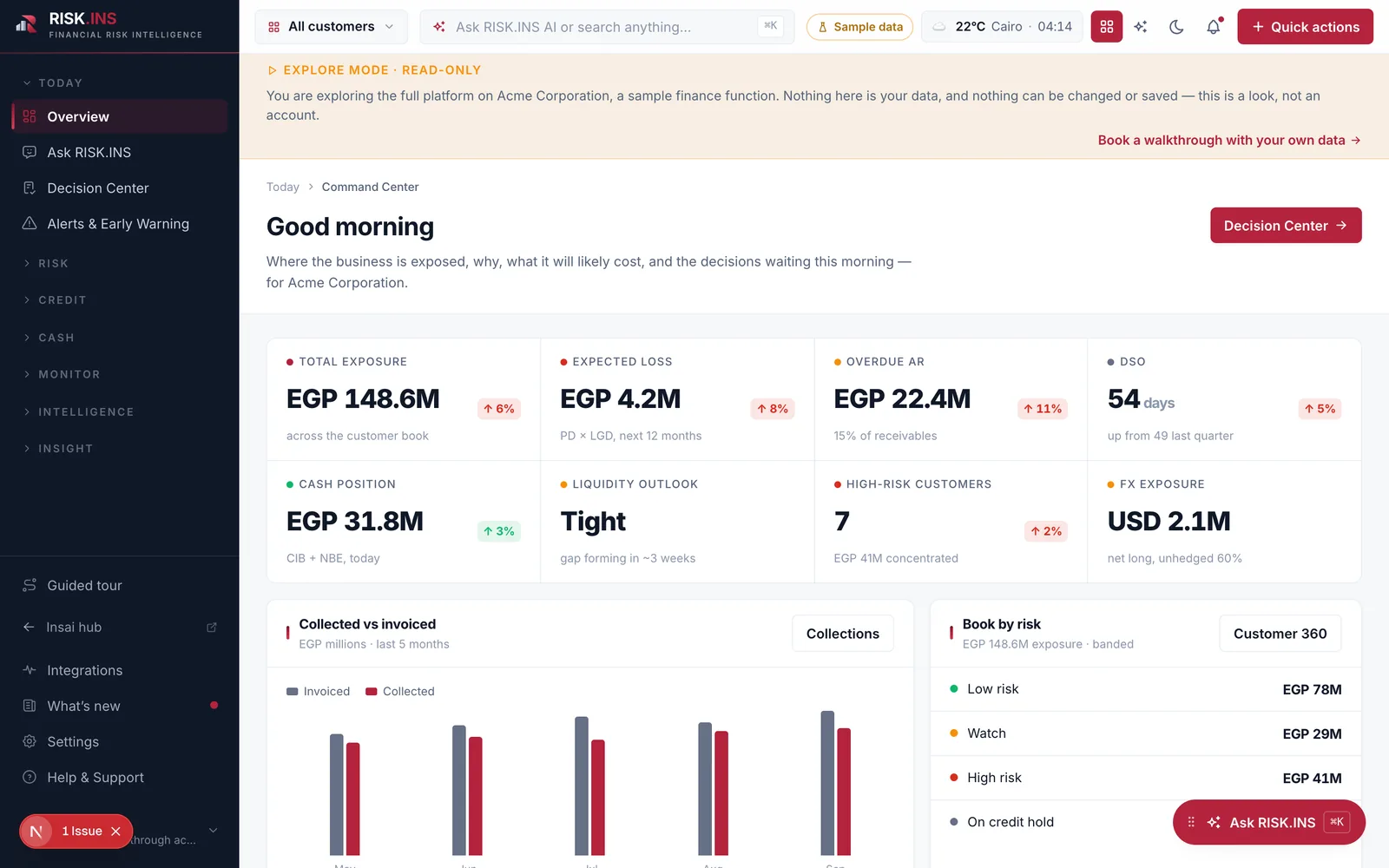
Task: Click the AI sparkle icon in top bar
Action: point(1141,27)
